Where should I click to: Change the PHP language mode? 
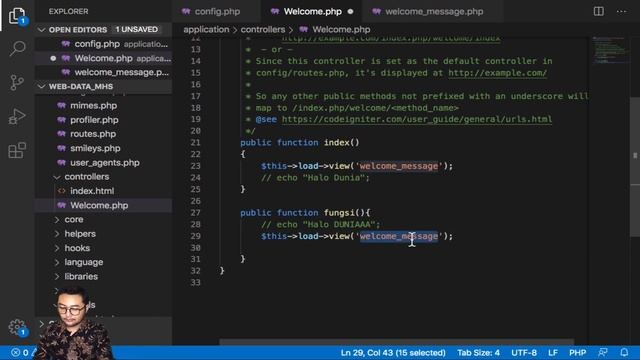point(578,352)
